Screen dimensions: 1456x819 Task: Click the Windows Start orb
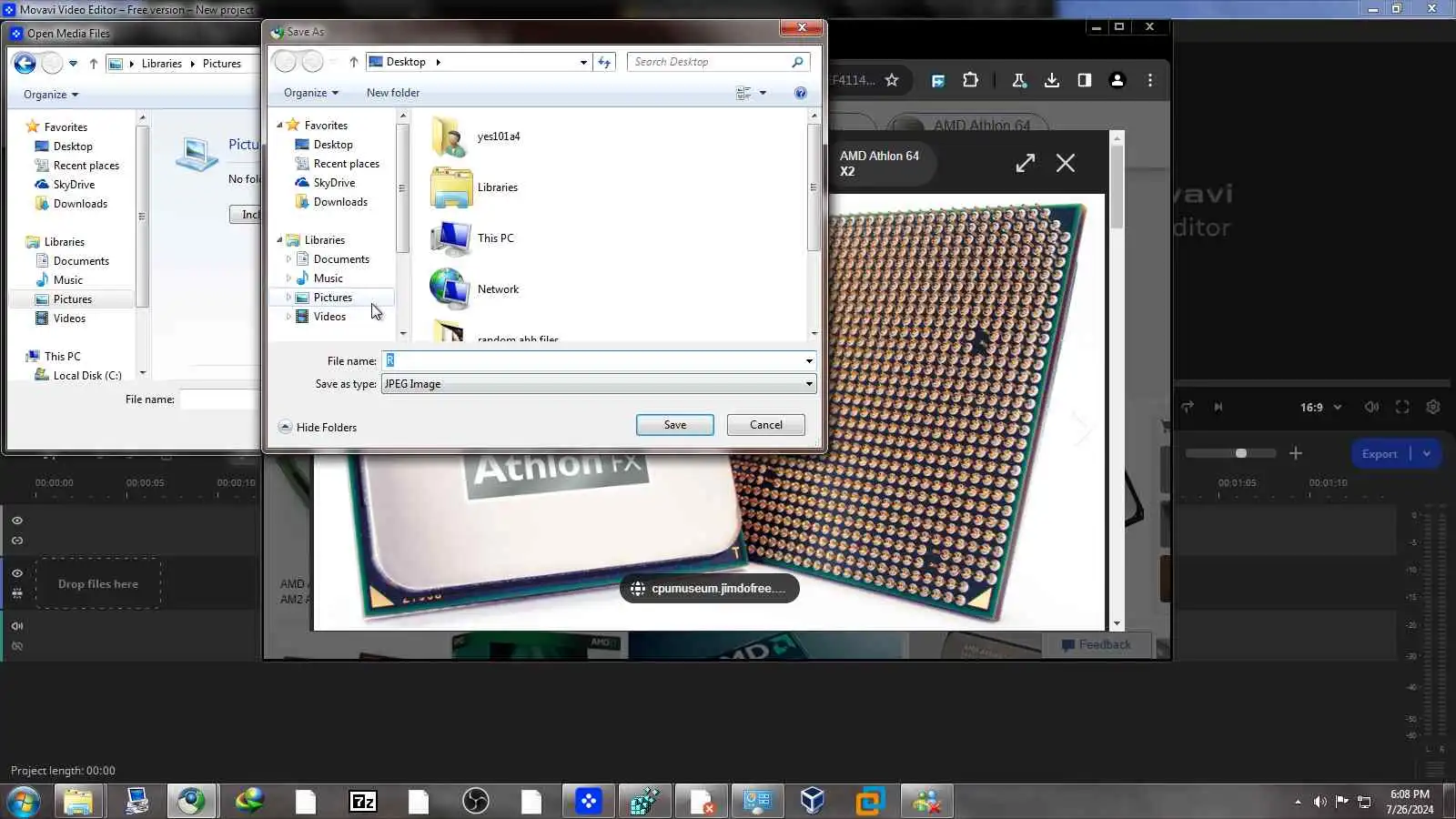[x=23, y=802]
